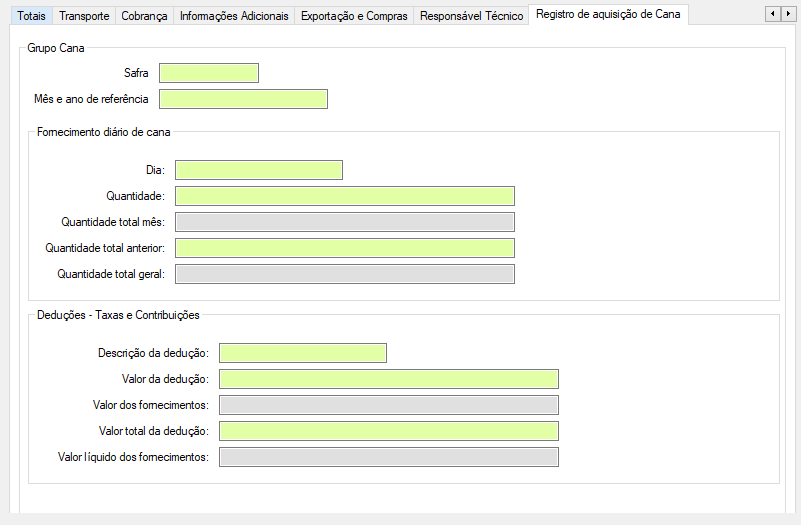Open the Informações Adicionais tab
This screenshot has width=801, height=525.
(x=234, y=16)
